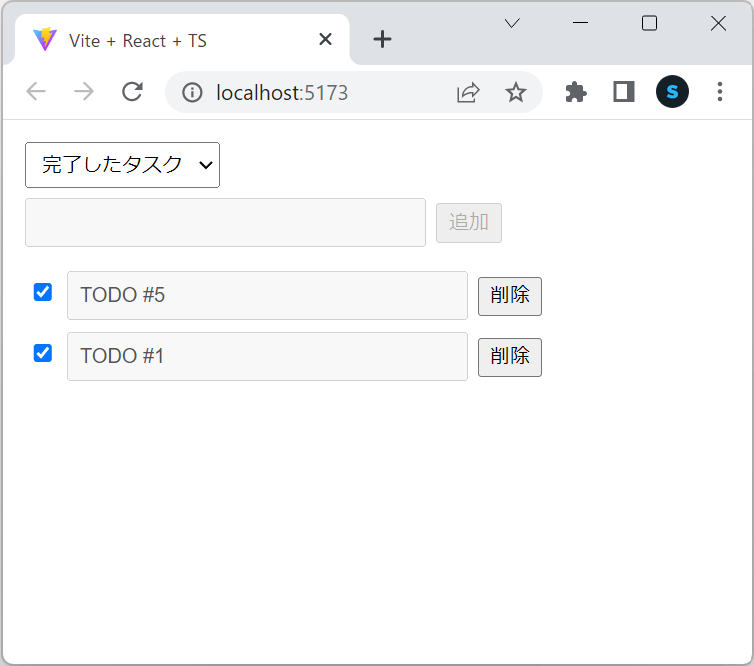Close the Vite + React + TS tab
This screenshot has width=754, height=666.
[326, 39]
